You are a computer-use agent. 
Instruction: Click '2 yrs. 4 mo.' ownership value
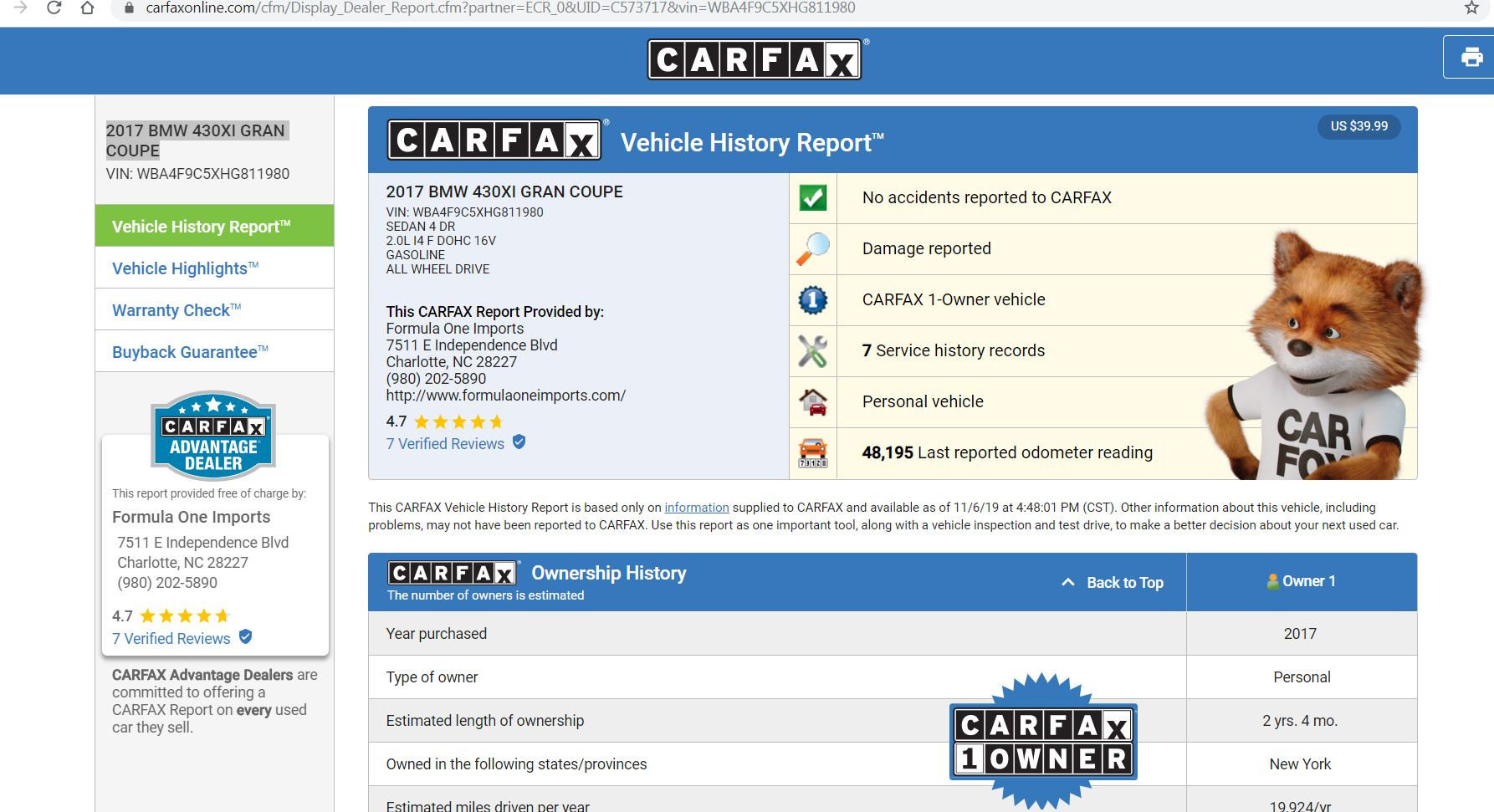pos(1300,721)
